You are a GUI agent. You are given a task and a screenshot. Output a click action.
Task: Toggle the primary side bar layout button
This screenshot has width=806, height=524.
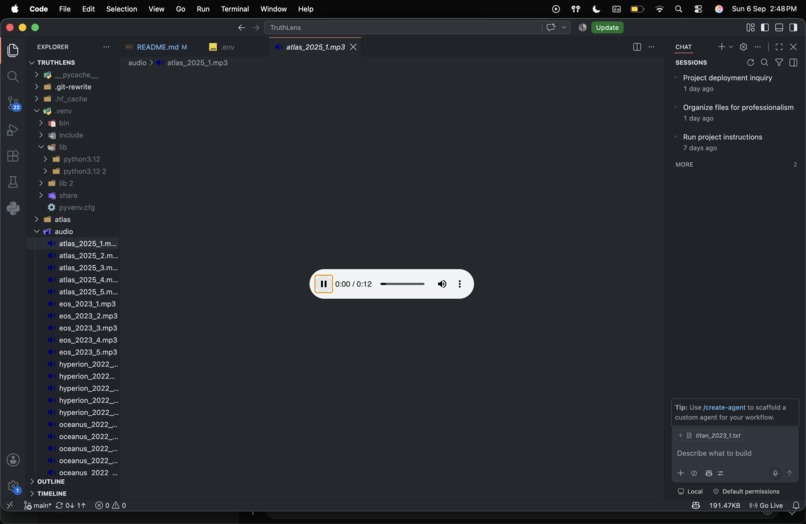[765, 27]
